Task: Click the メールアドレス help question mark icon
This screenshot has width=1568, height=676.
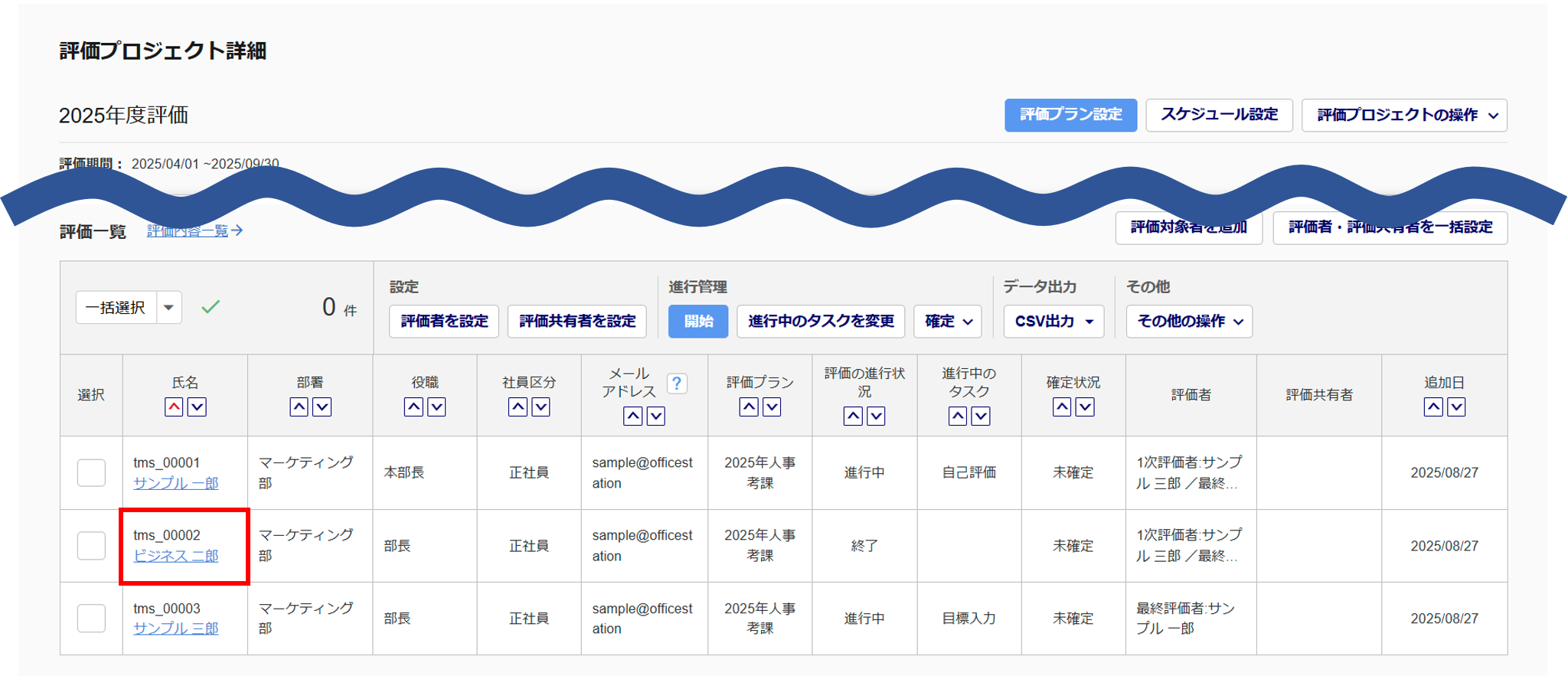Action: [677, 383]
